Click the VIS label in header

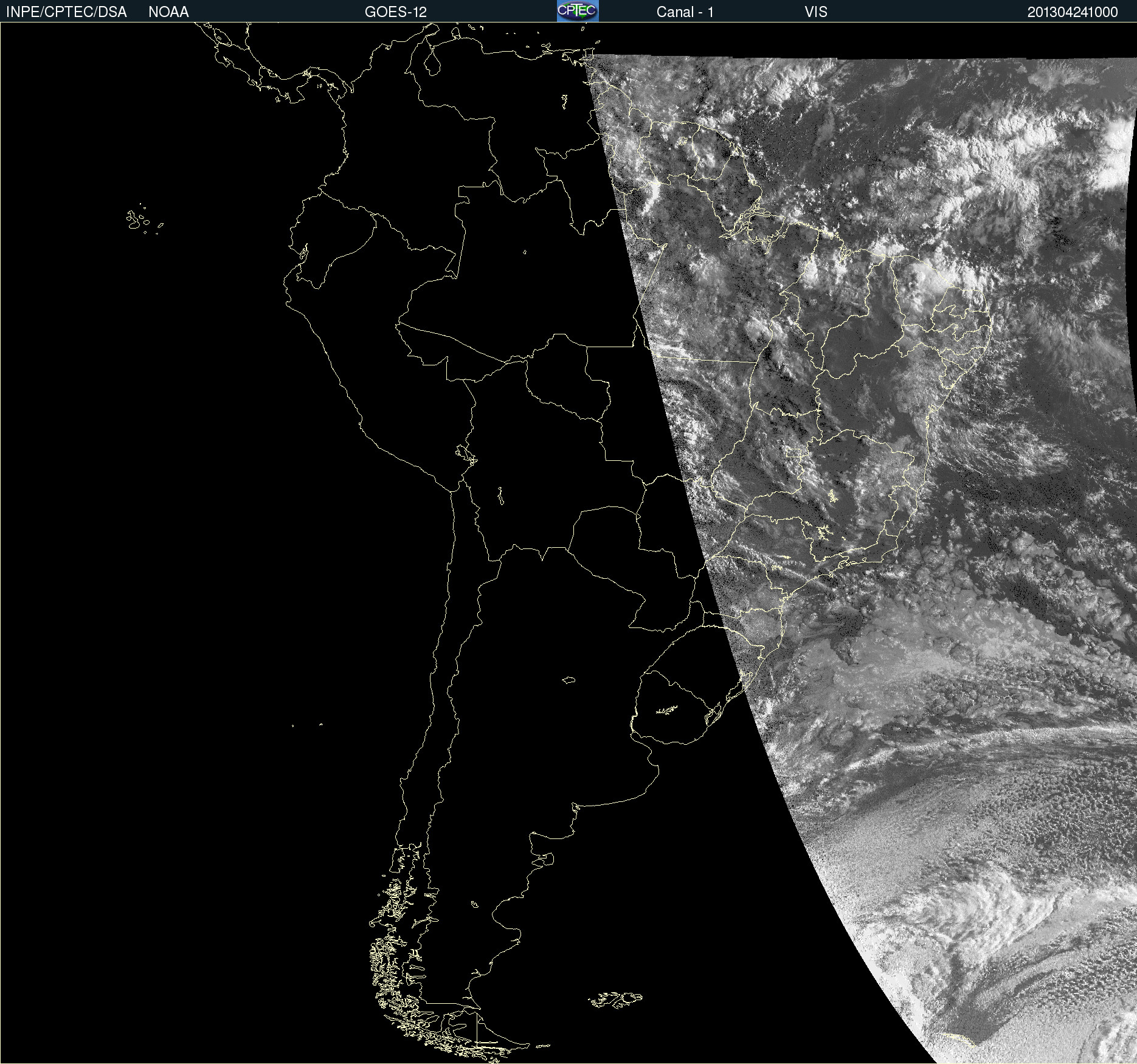coord(816,12)
